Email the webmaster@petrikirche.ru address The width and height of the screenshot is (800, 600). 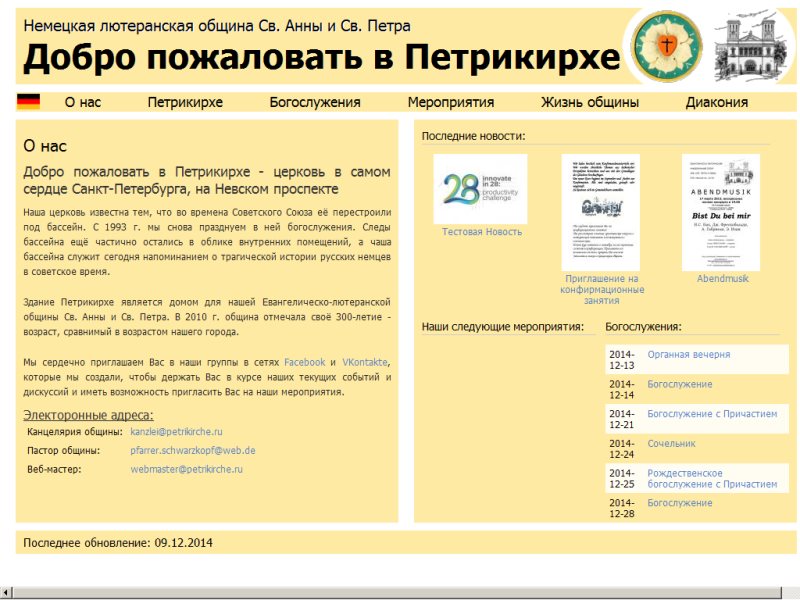coord(187,469)
